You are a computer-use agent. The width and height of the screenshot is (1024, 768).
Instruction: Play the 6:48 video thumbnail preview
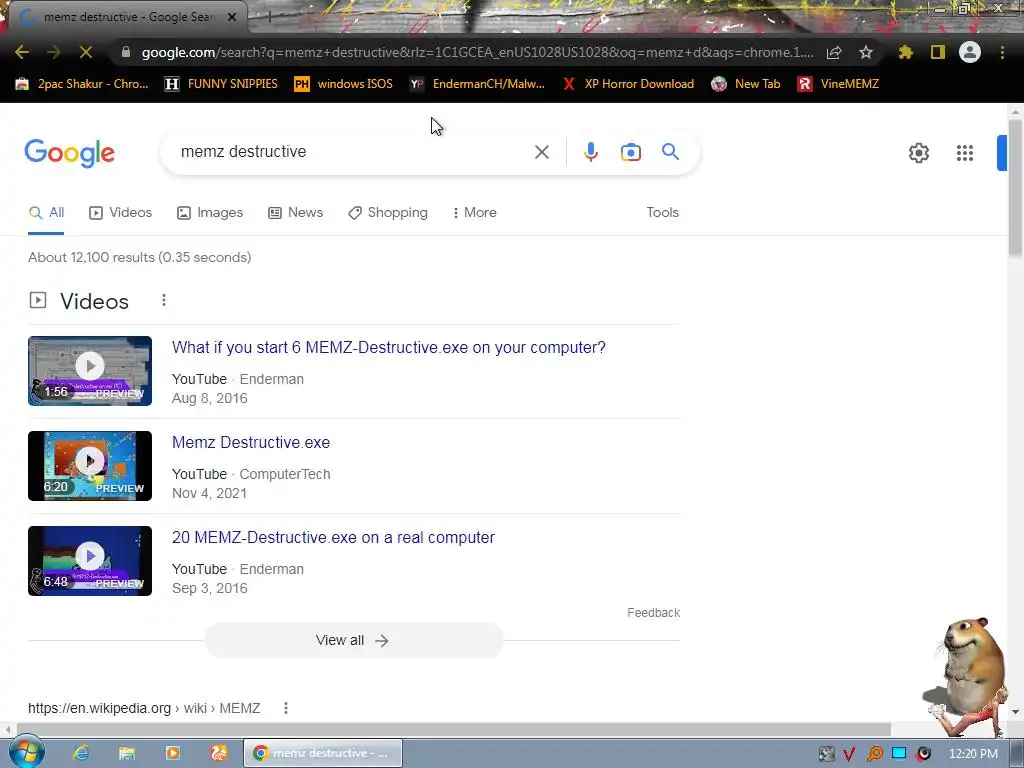pos(90,560)
